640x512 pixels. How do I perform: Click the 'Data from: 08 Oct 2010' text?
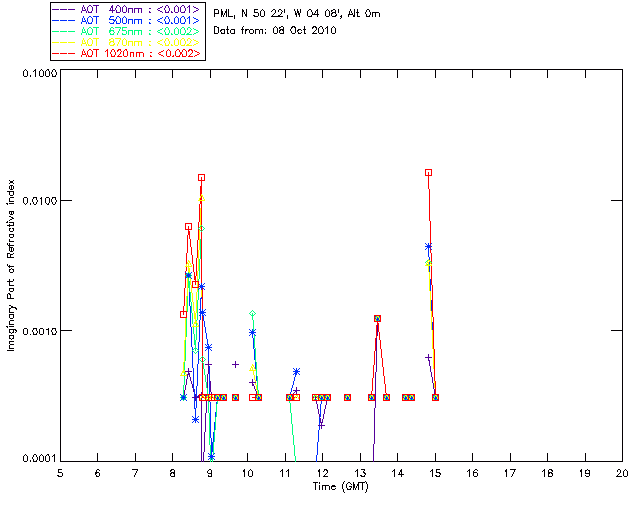click(x=275, y=31)
